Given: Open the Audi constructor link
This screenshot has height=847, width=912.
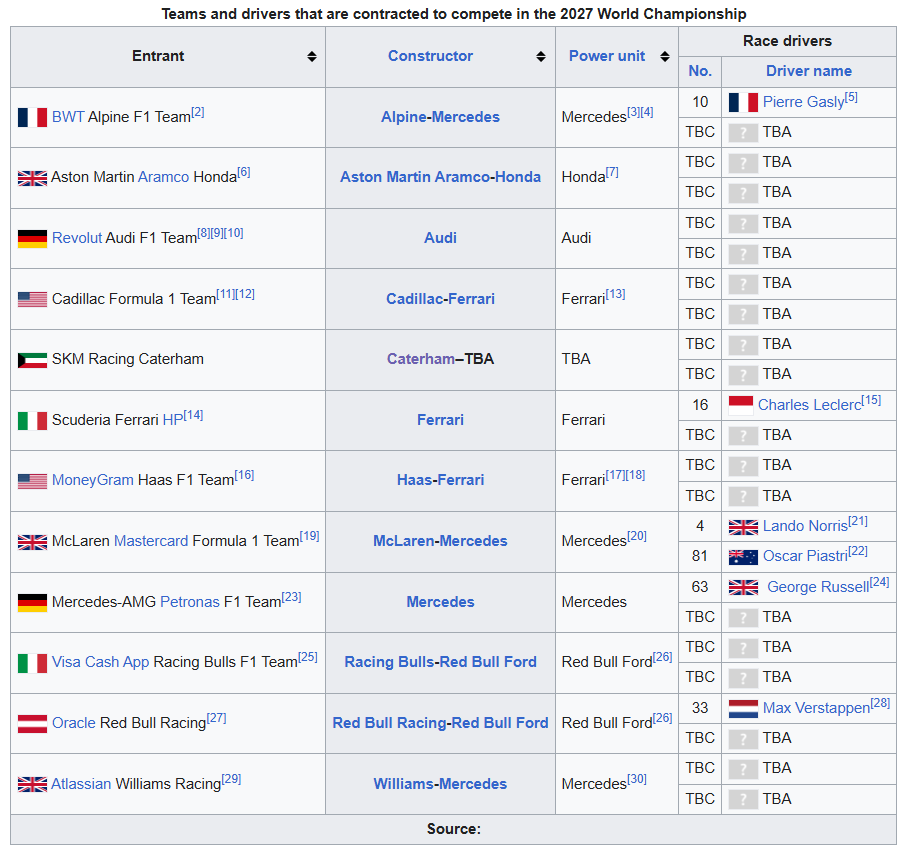Looking at the screenshot, I should click(440, 238).
